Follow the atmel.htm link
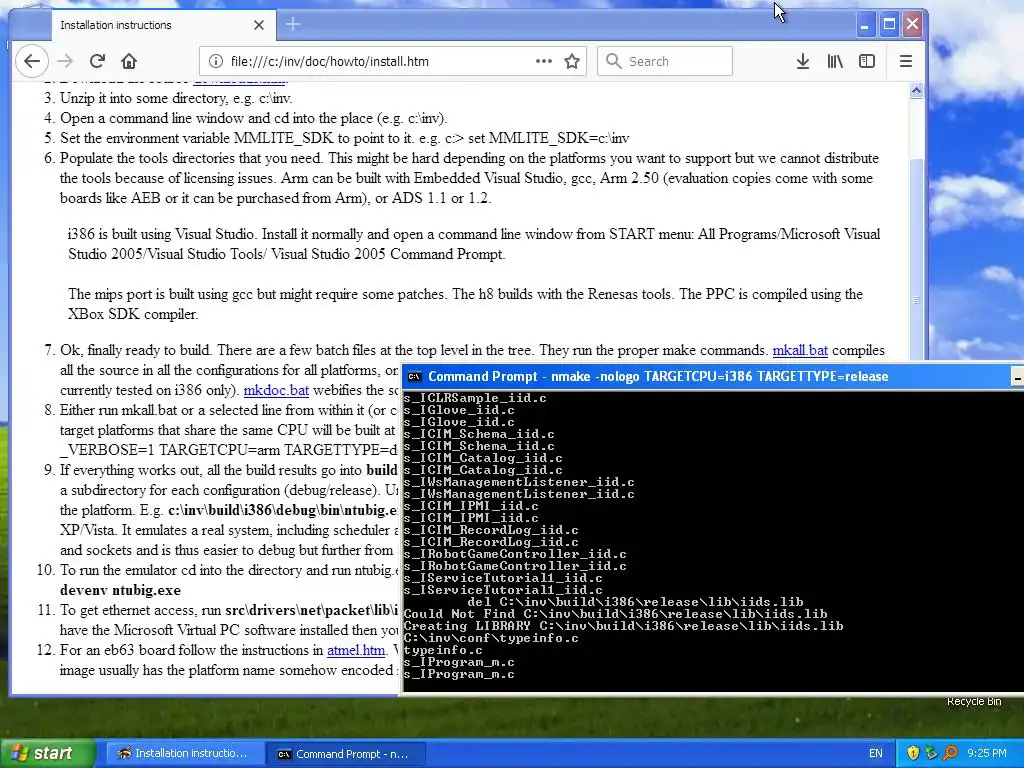 [x=356, y=650]
